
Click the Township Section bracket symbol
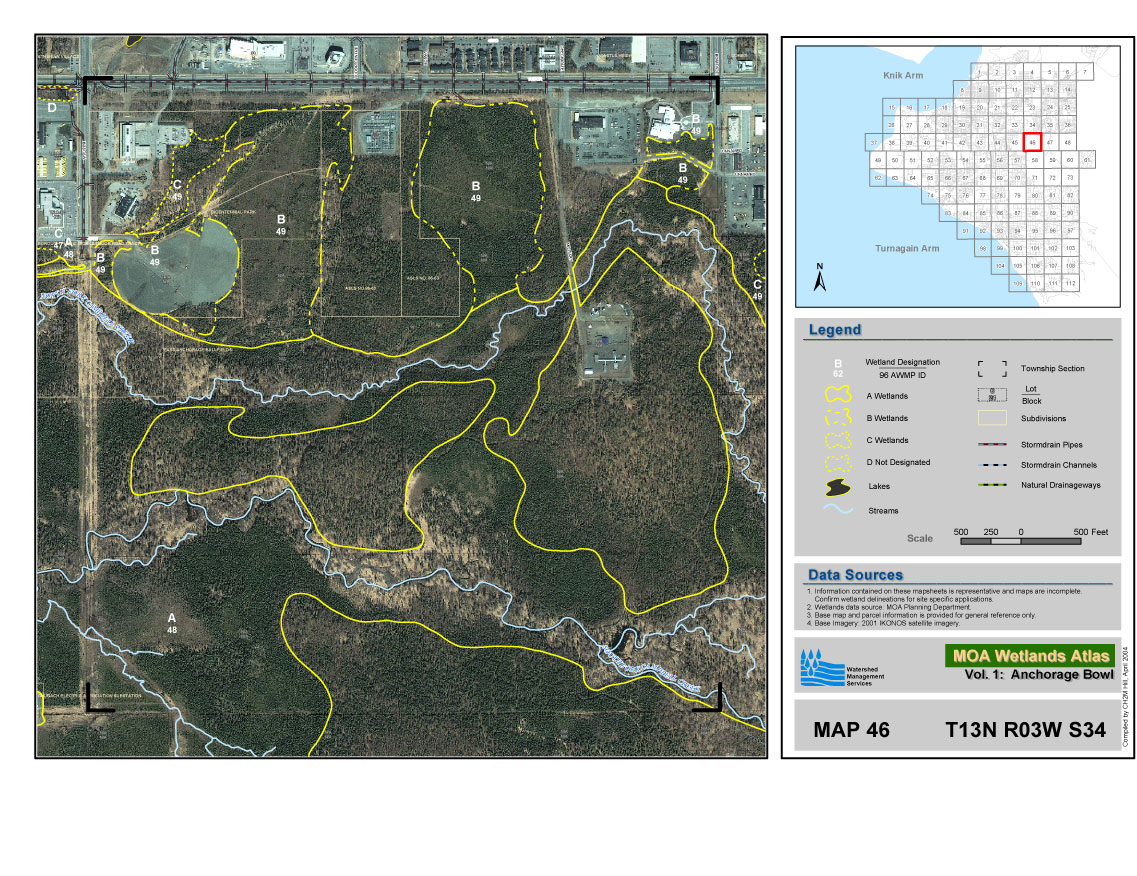coord(991,369)
